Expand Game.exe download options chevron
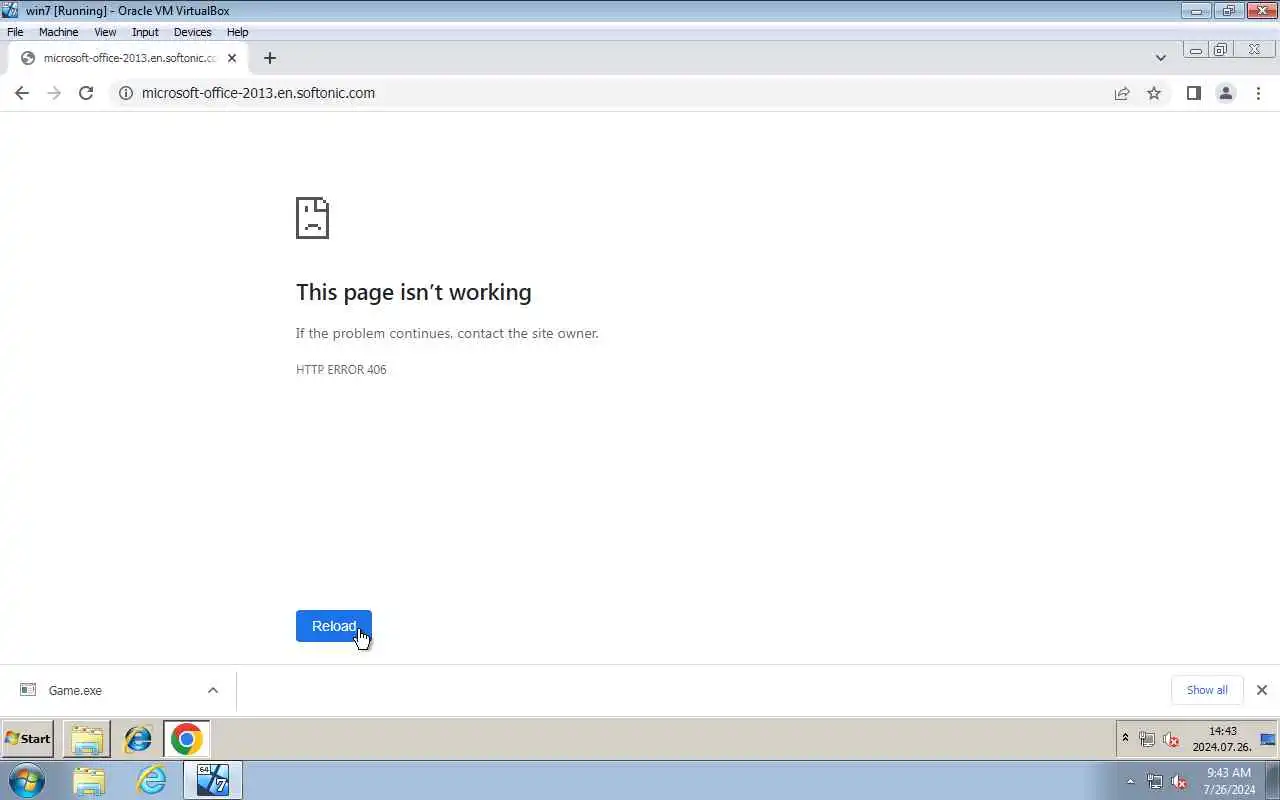The width and height of the screenshot is (1280, 800). pos(213,690)
